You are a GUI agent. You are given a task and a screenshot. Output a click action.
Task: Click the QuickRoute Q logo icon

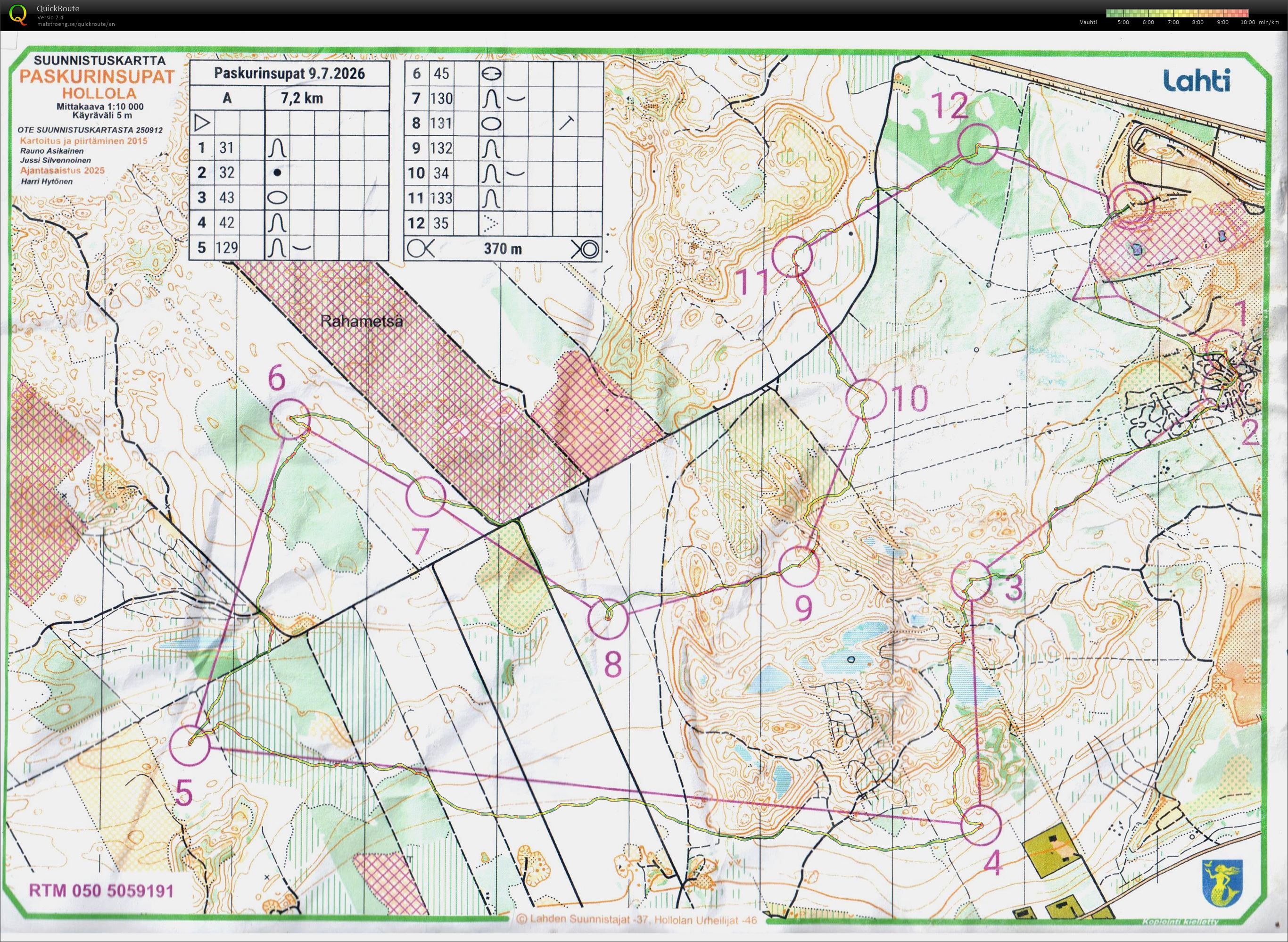tap(17, 15)
